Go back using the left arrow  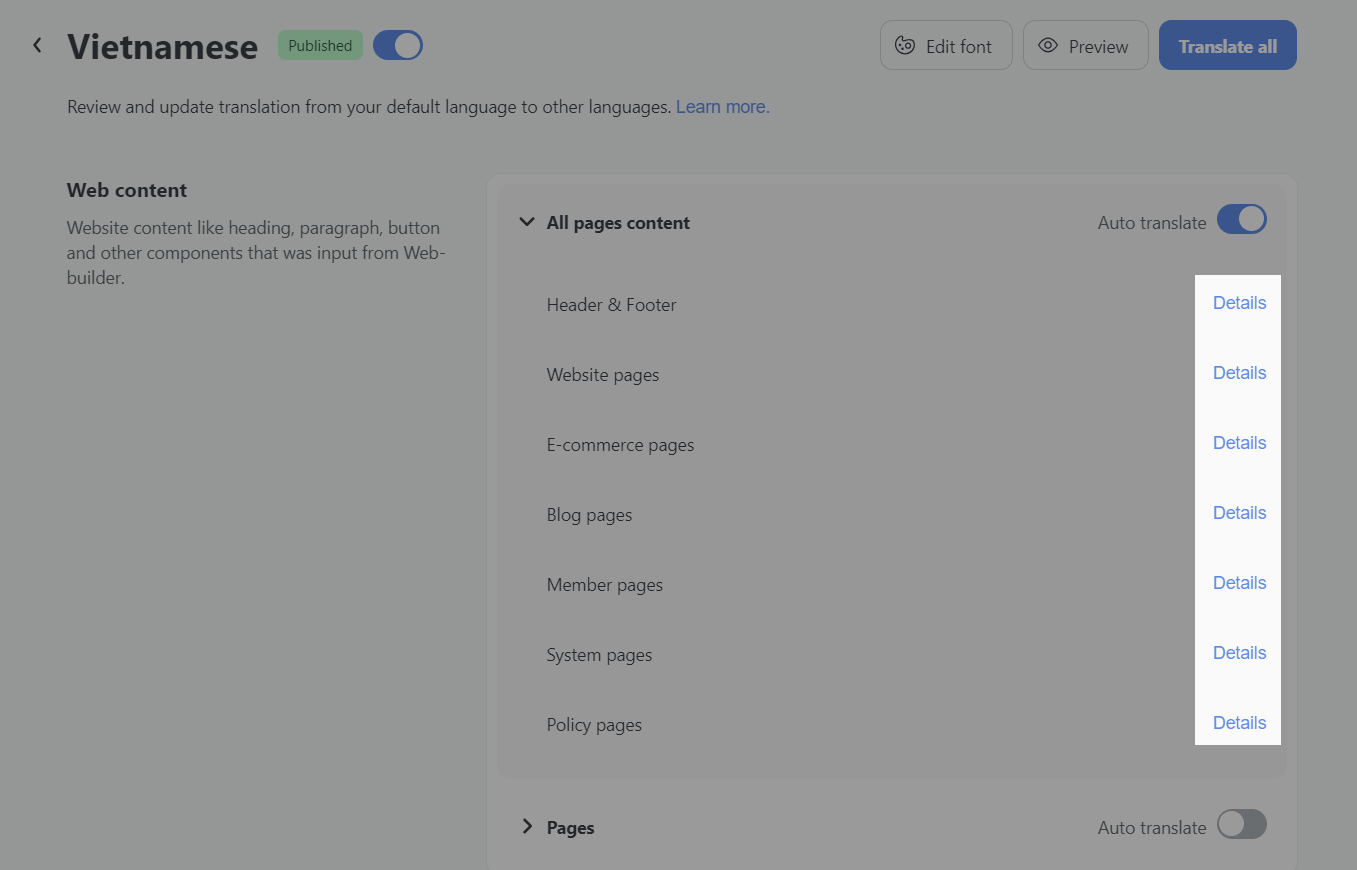37,45
